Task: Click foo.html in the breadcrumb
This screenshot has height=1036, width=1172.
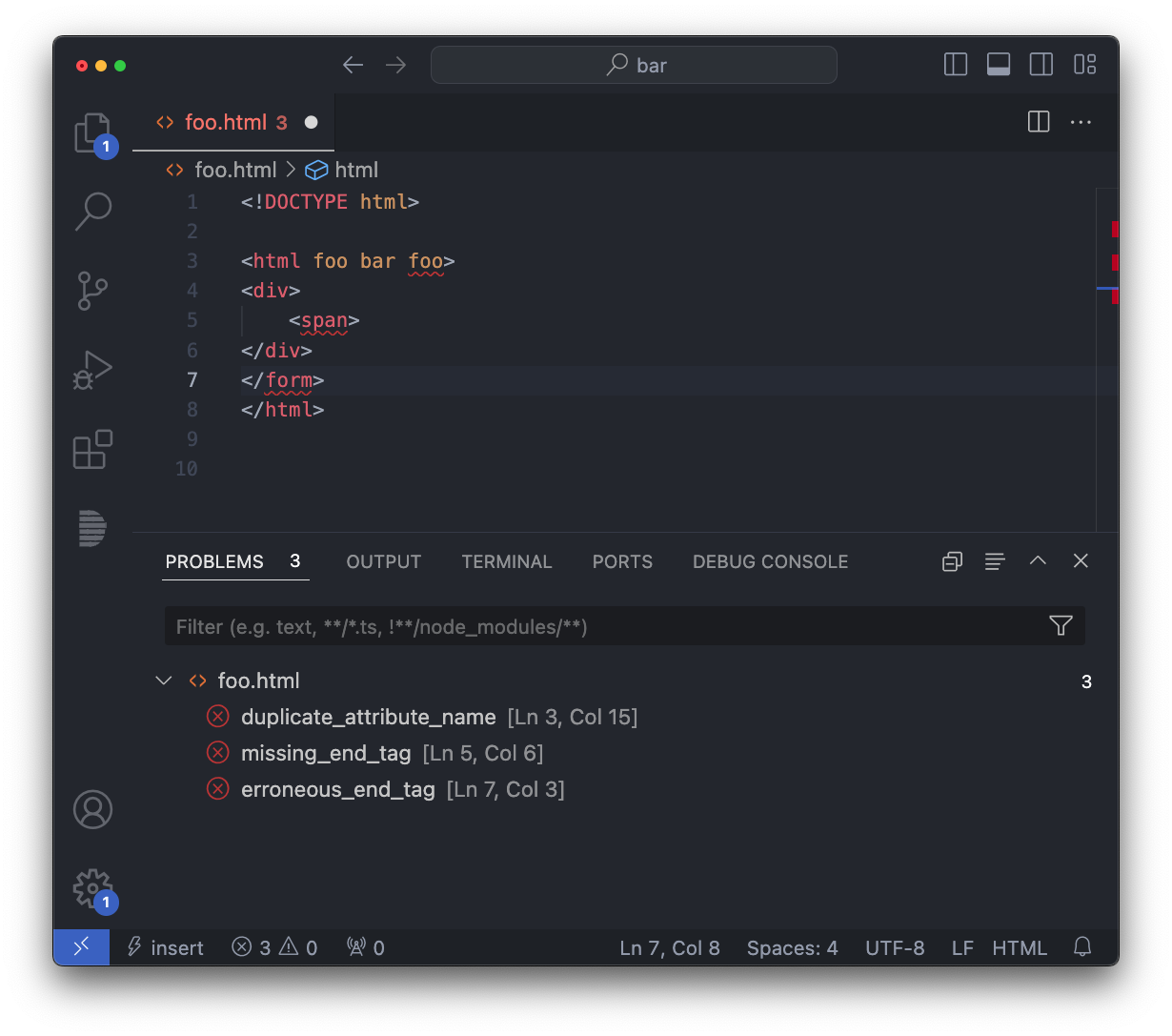Action: click(235, 170)
